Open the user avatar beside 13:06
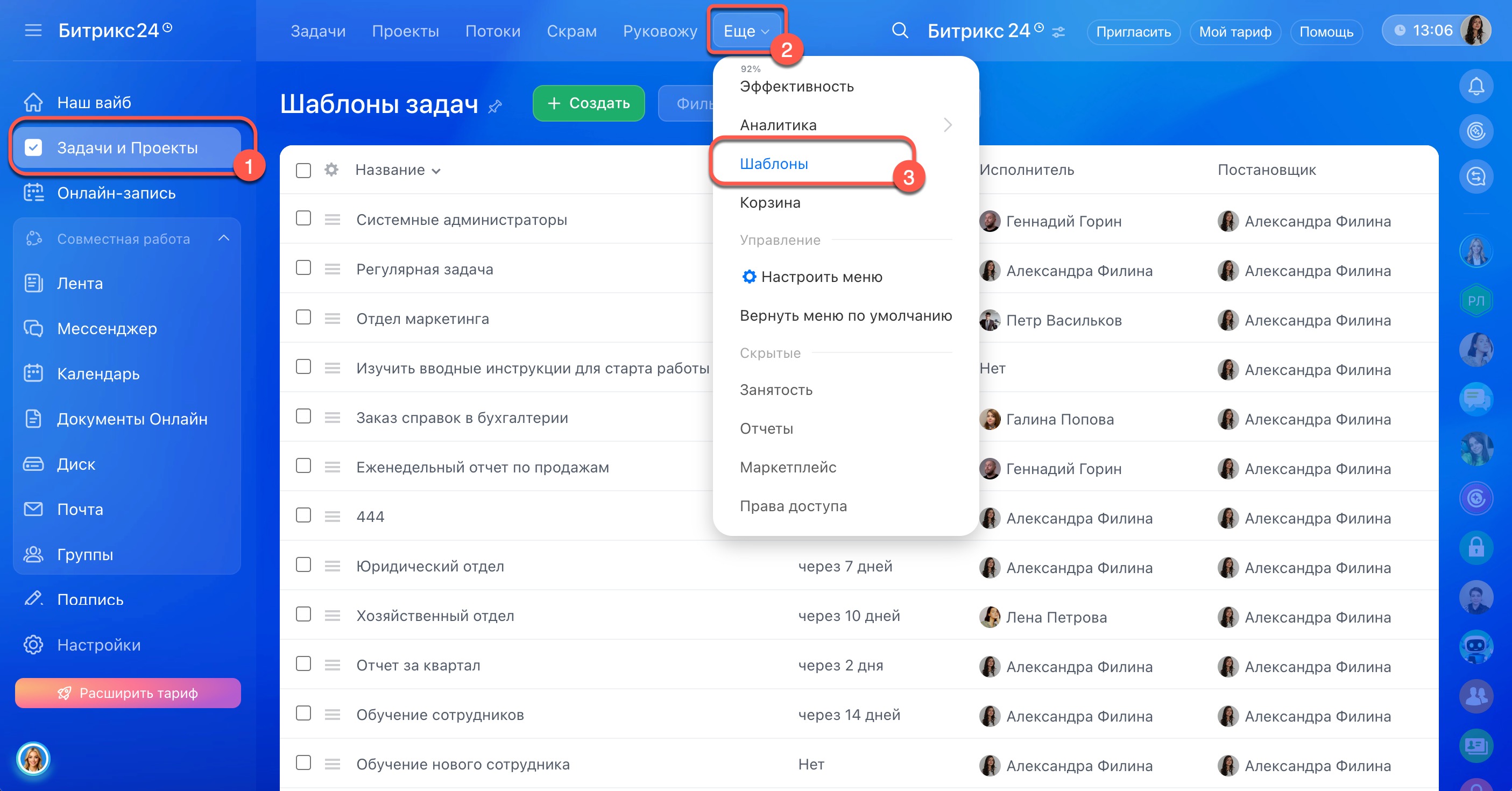The width and height of the screenshot is (1512, 791). (1476, 31)
